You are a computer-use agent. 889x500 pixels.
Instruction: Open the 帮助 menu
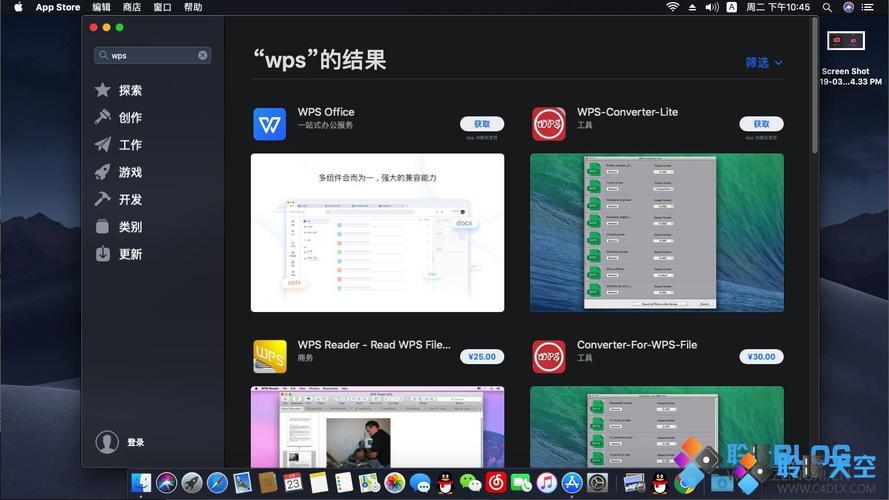tap(193, 7)
